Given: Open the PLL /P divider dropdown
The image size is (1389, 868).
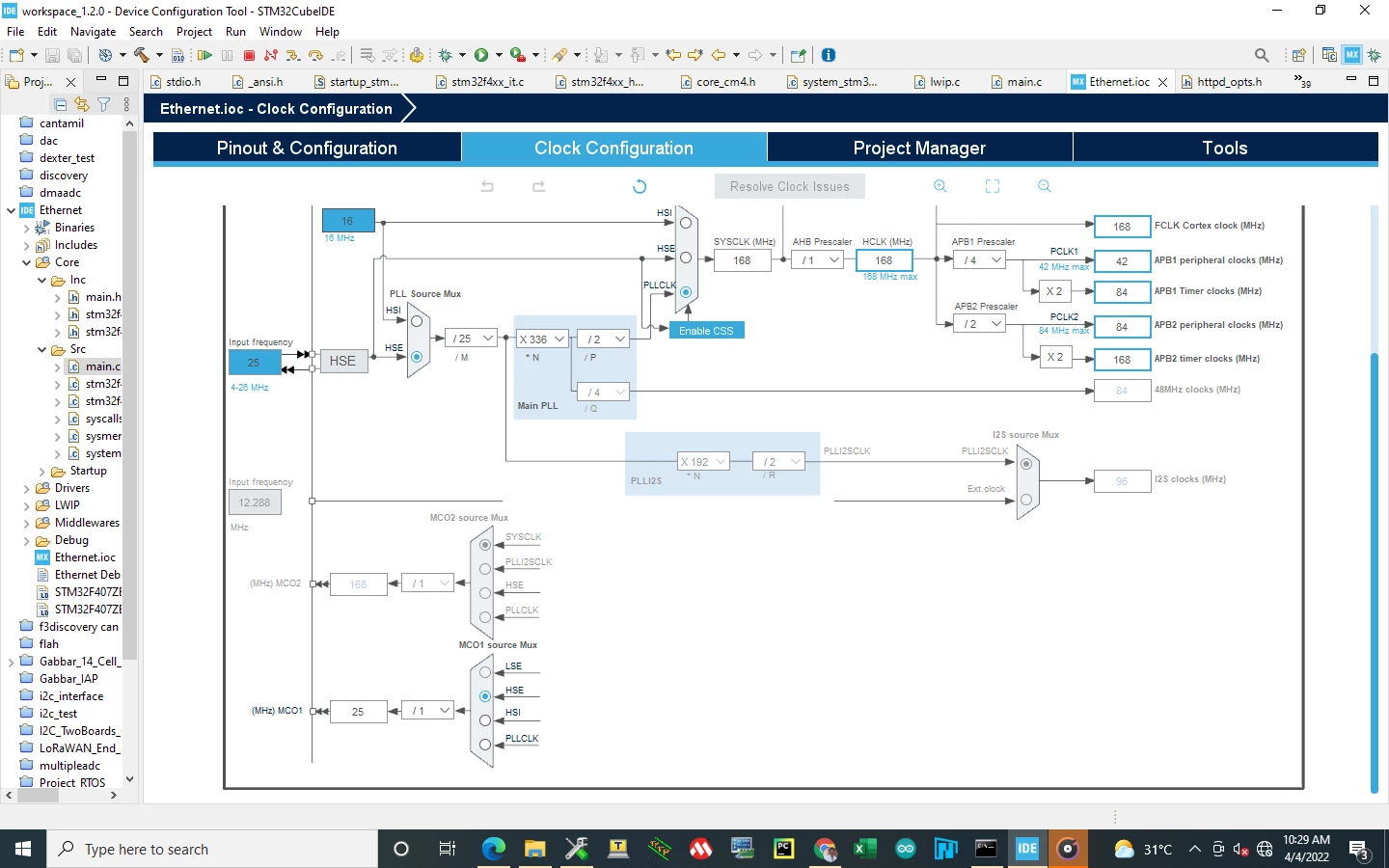Looking at the screenshot, I should pos(603,339).
